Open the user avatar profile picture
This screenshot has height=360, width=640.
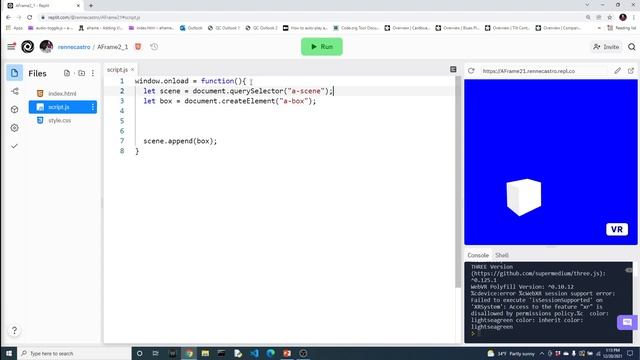[46, 47]
